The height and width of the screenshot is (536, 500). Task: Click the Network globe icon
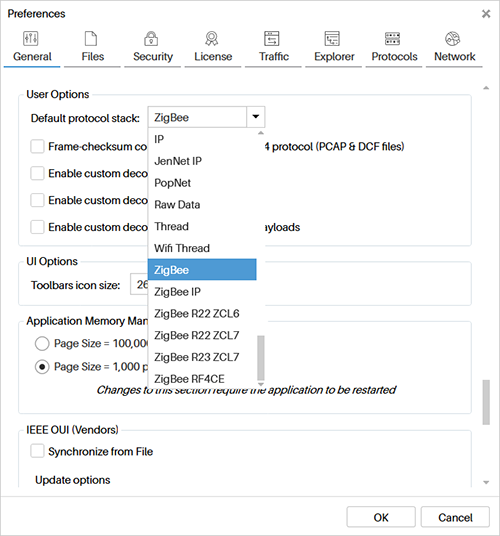452,39
